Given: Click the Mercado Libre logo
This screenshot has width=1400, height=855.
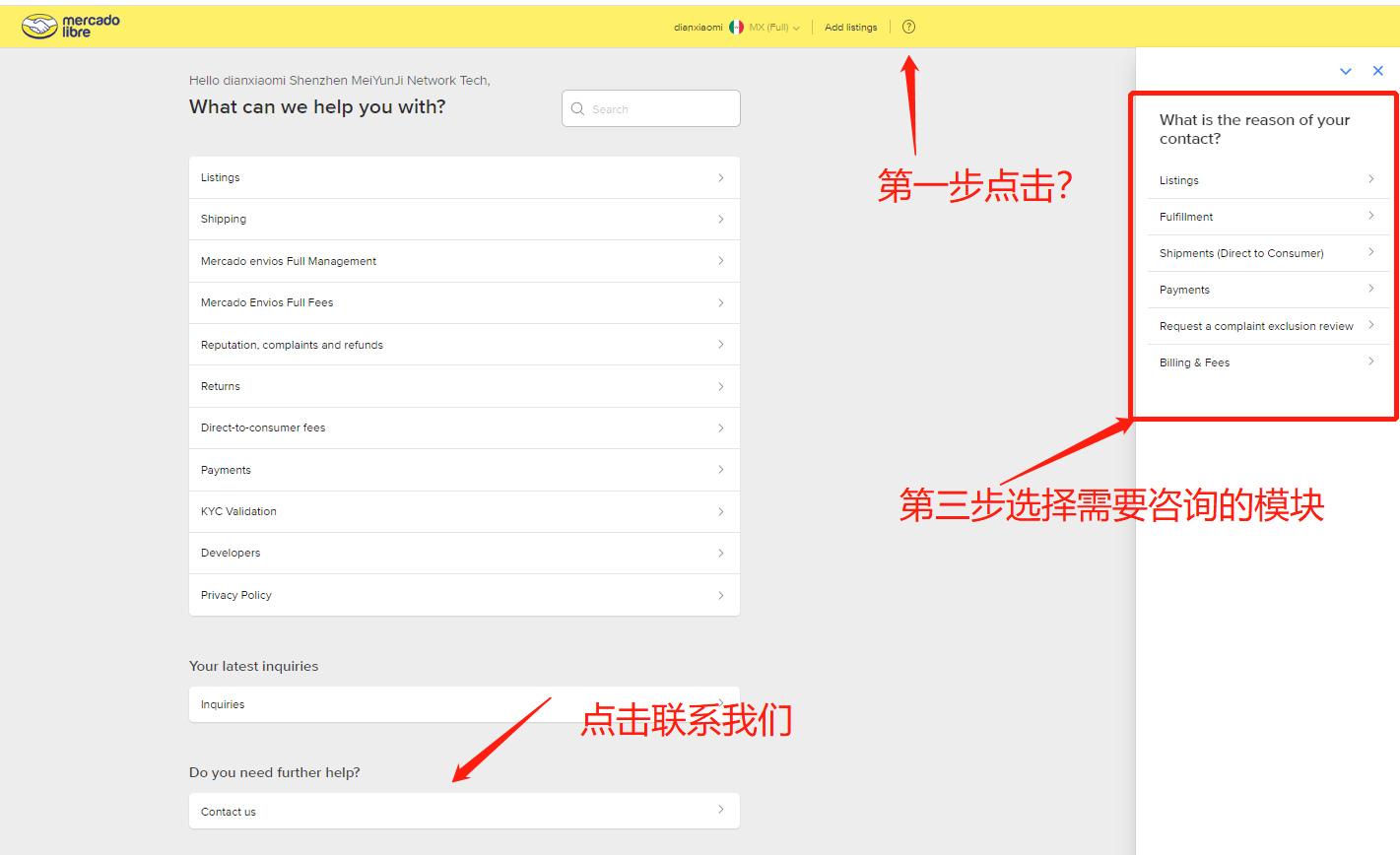Looking at the screenshot, I should [71, 26].
